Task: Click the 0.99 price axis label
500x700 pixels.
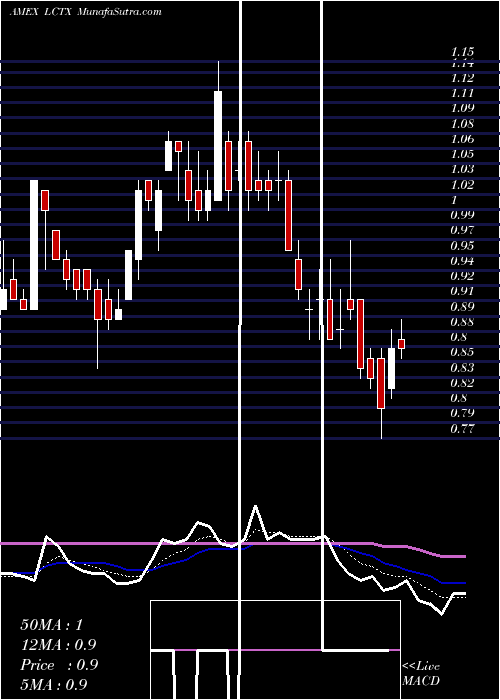Action: click(462, 215)
